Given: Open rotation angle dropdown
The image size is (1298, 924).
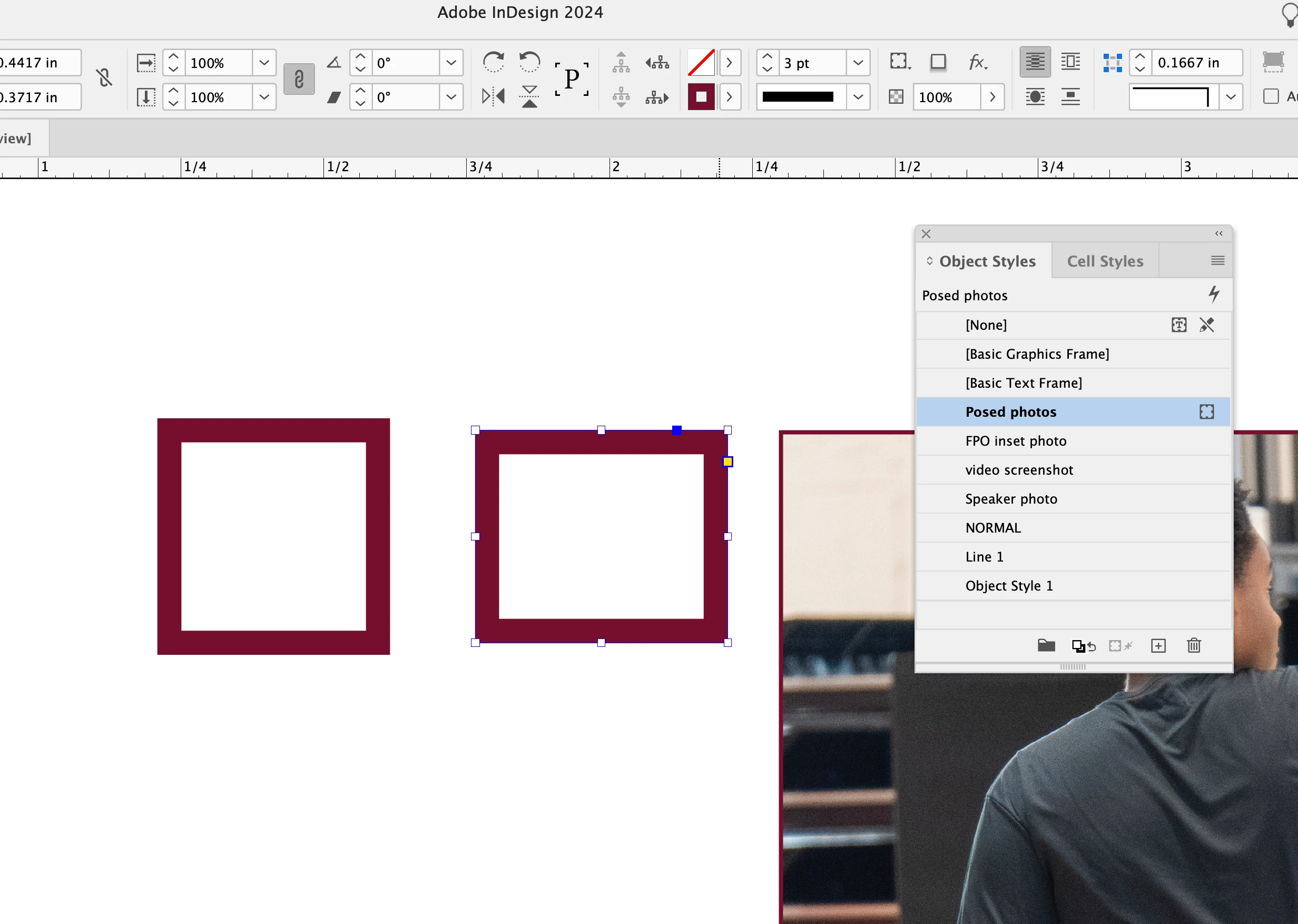Looking at the screenshot, I should click(451, 62).
